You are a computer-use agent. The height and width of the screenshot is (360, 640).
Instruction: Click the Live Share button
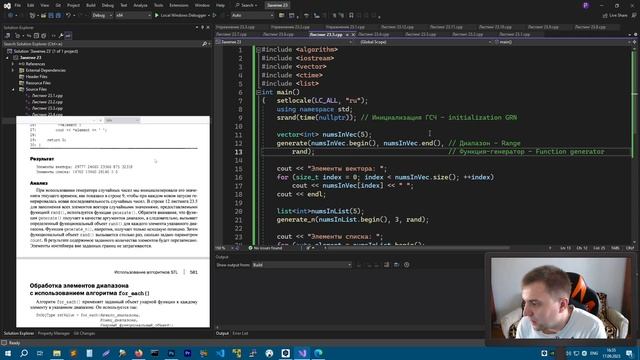pyautogui.click(x=615, y=16)
